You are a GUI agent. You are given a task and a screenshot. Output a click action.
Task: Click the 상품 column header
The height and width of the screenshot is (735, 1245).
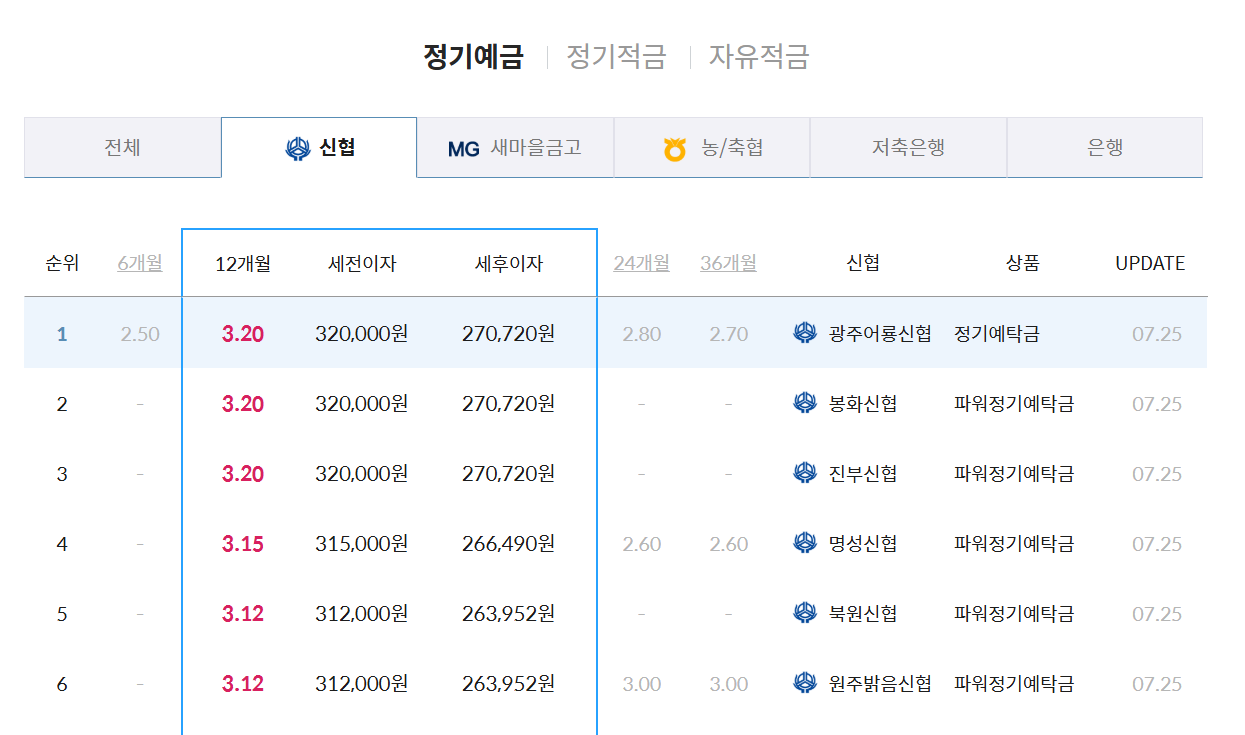point(1023,264)
